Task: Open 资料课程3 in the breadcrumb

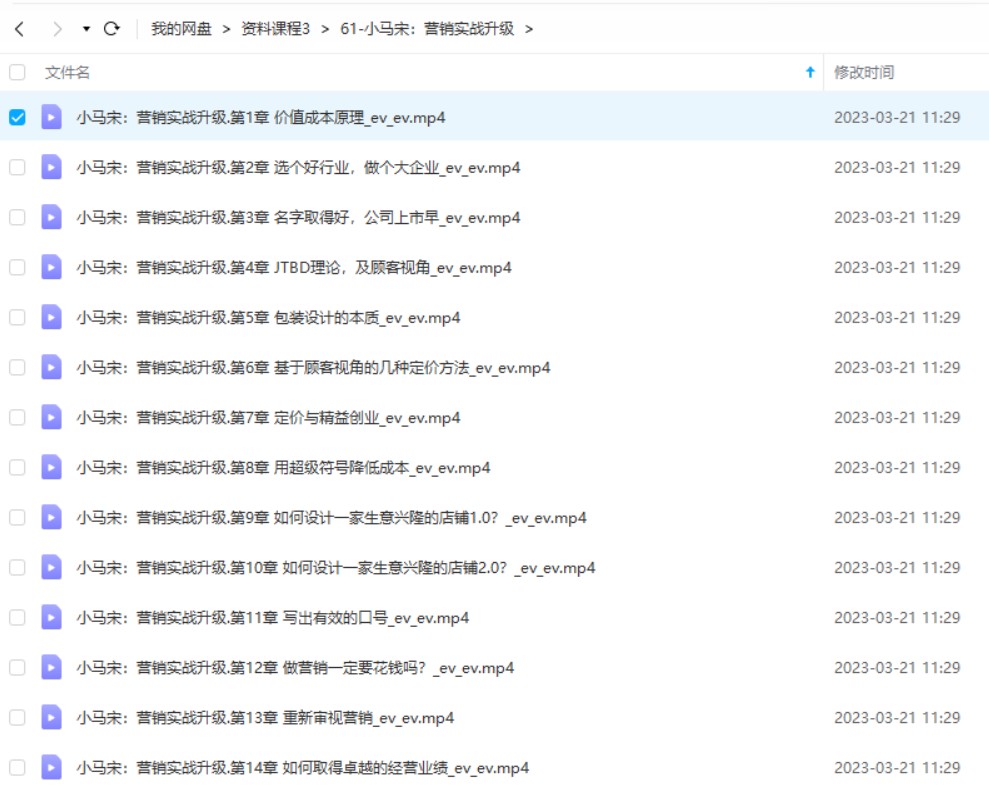Action: coord(276,29)
